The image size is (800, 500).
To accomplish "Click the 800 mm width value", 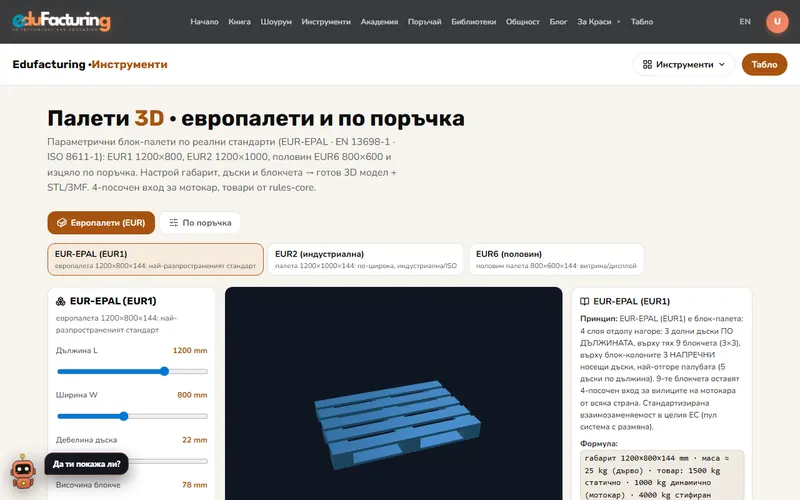I will click(x=192, y=395).
